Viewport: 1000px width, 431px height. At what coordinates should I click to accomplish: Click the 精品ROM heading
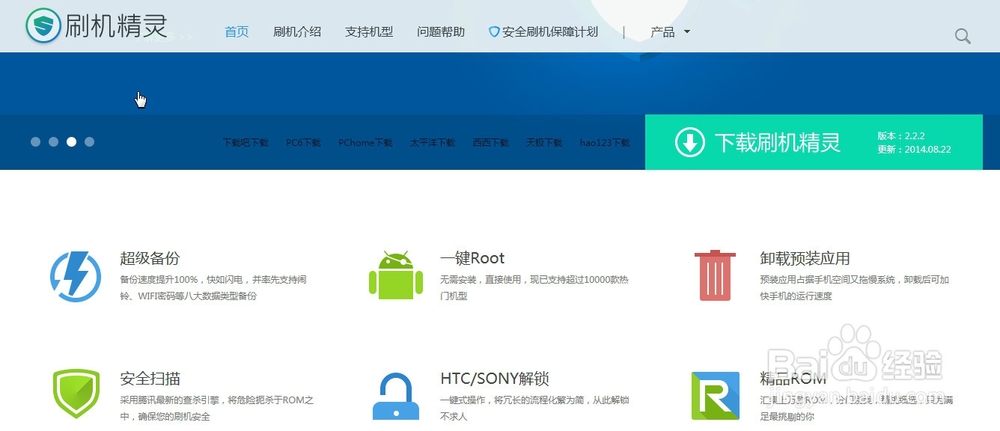pyautogui.click(x=793, y=379)
